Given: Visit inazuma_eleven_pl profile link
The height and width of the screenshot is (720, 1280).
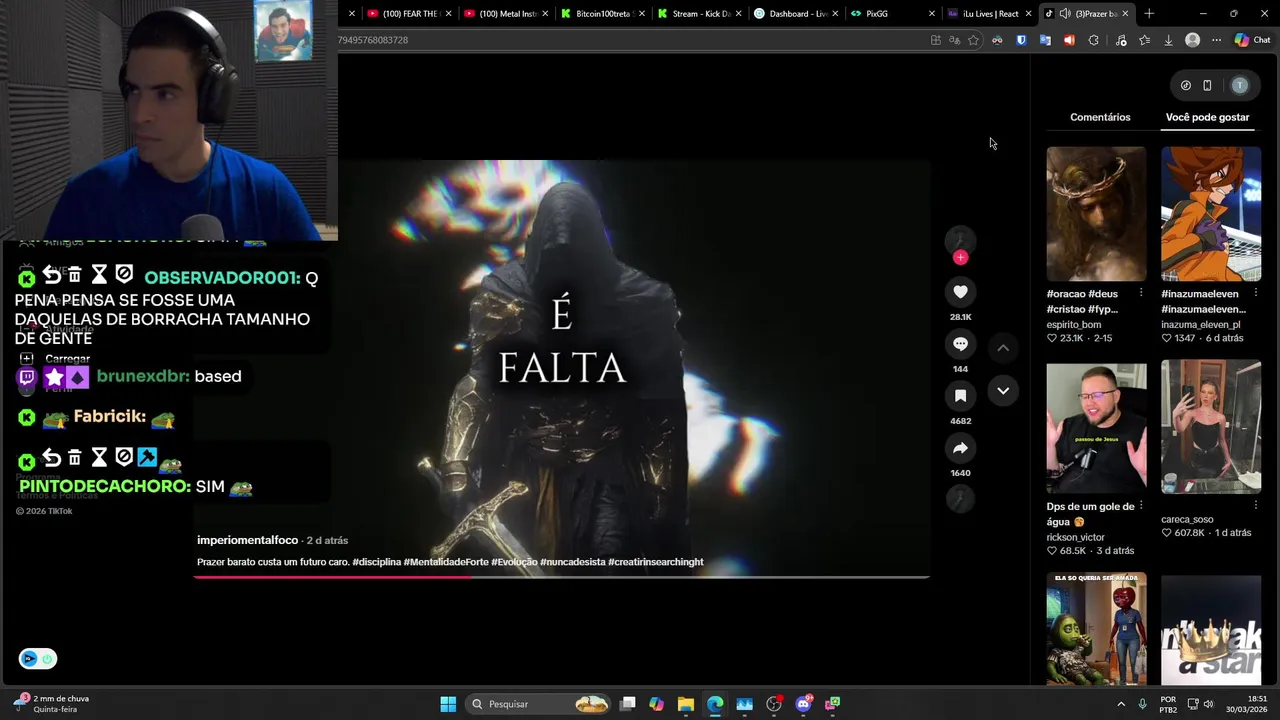Looking at the screenshot, I should [x=1200, y=324].
